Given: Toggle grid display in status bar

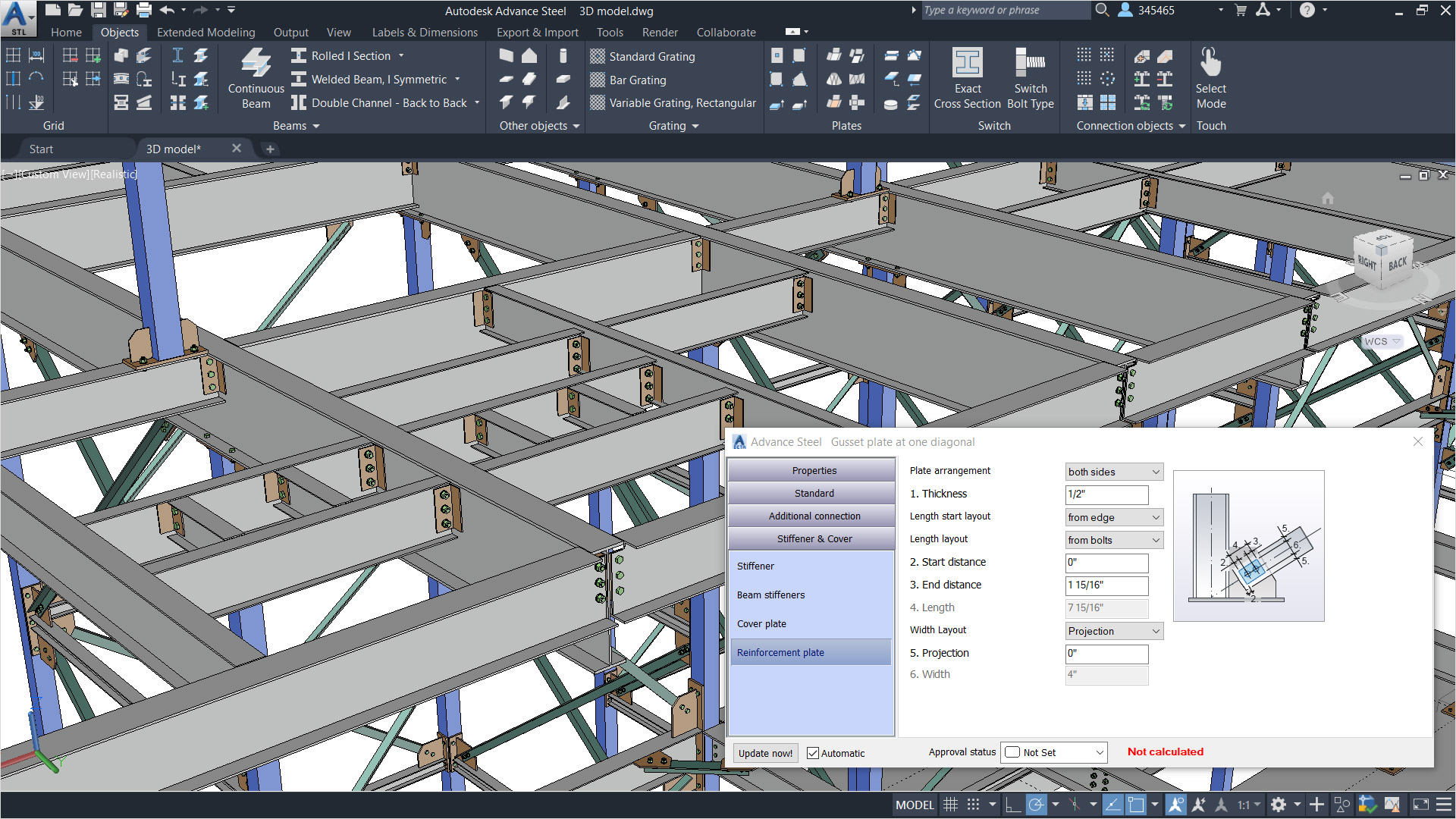Looking at the screenshot, I should point(950,805).
